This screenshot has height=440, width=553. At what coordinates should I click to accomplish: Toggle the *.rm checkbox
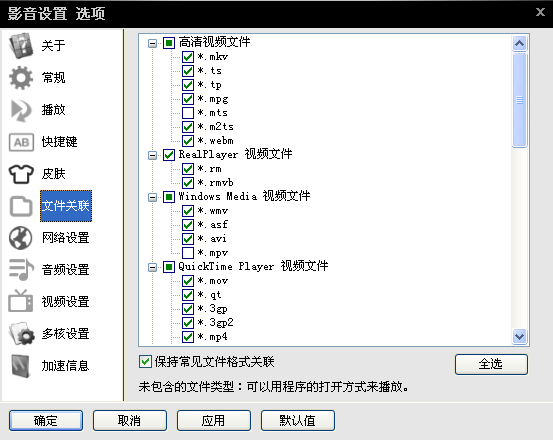[188, 169]
